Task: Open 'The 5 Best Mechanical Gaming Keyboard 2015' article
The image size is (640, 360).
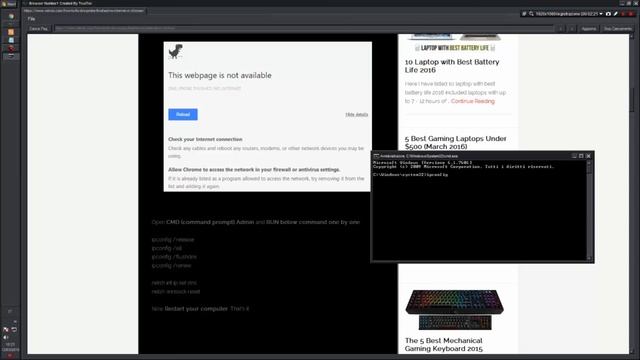Action: point(444,344)
